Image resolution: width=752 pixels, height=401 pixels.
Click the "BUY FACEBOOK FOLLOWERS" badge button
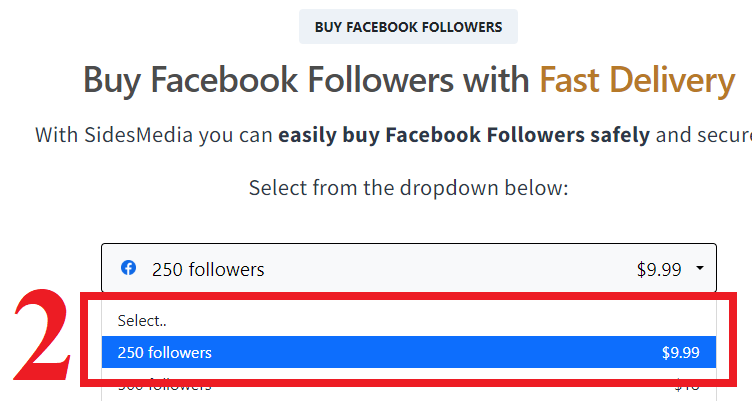(x=408, y=27)
